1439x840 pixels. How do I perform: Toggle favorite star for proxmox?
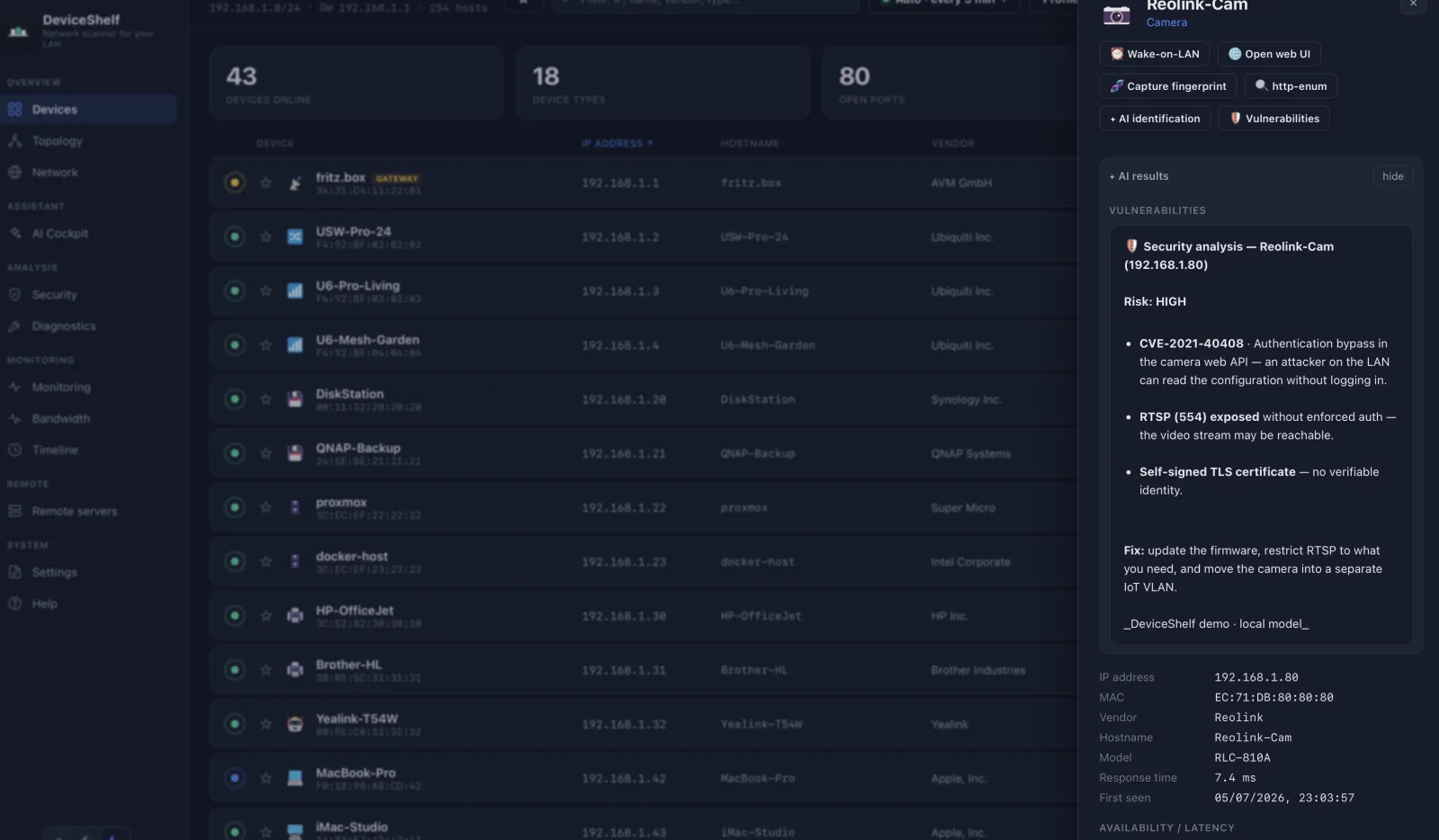(x=265, y=508)
